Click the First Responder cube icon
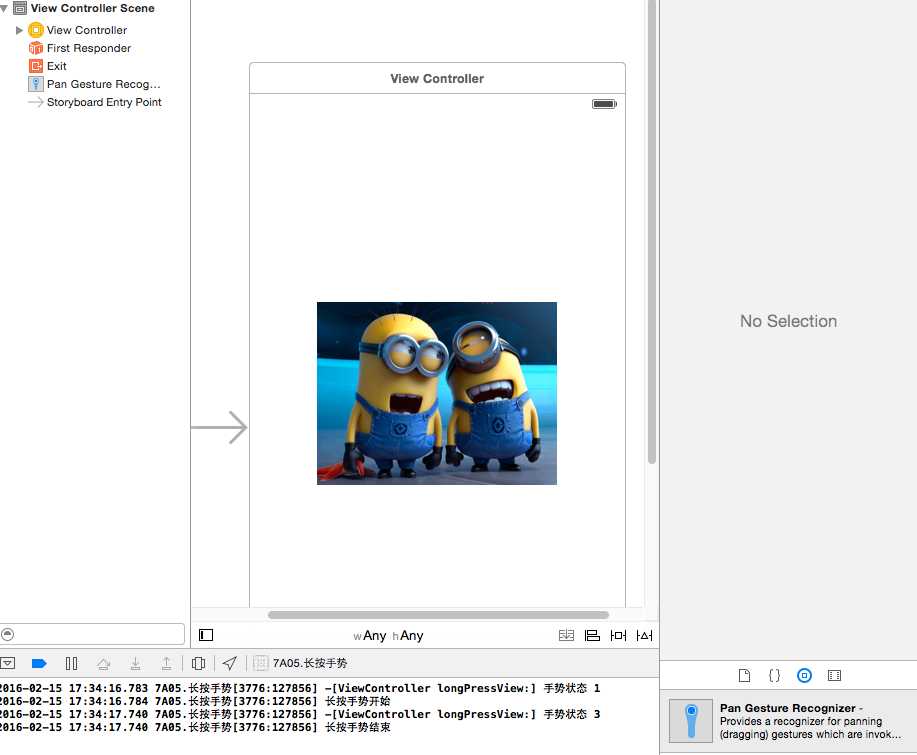The height and width of the screenshot is (755, 917). pyautogui.click(x=36, y=48)
